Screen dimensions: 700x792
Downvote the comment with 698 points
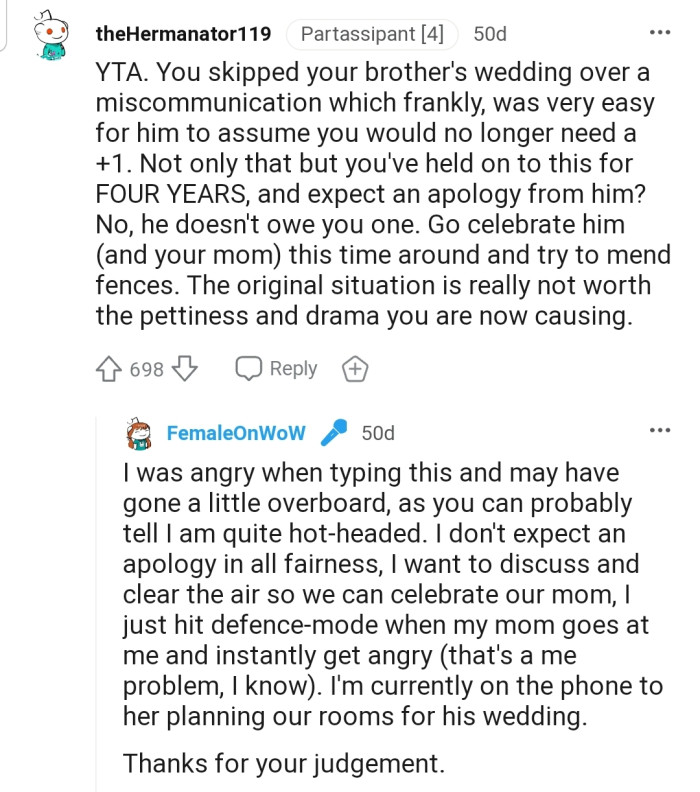point(185,369)
